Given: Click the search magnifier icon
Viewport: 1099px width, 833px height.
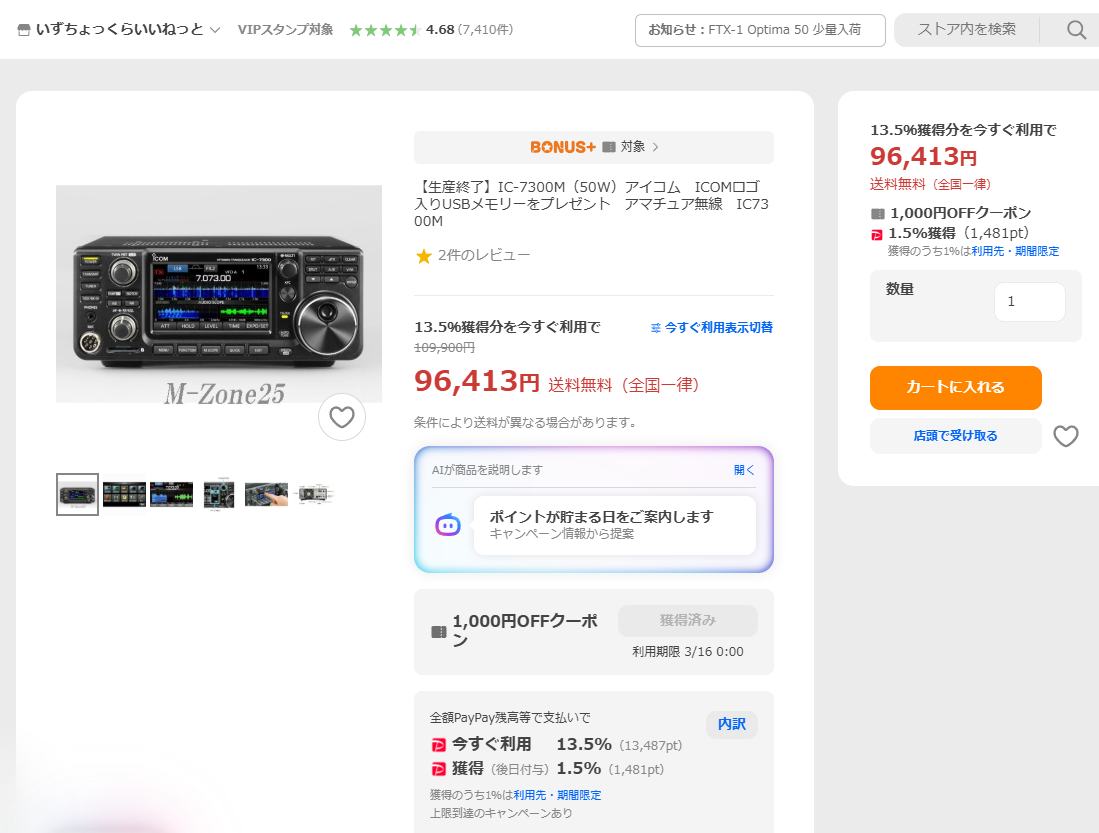Looking at the screenshot, I should click(x=1076, y=30).
